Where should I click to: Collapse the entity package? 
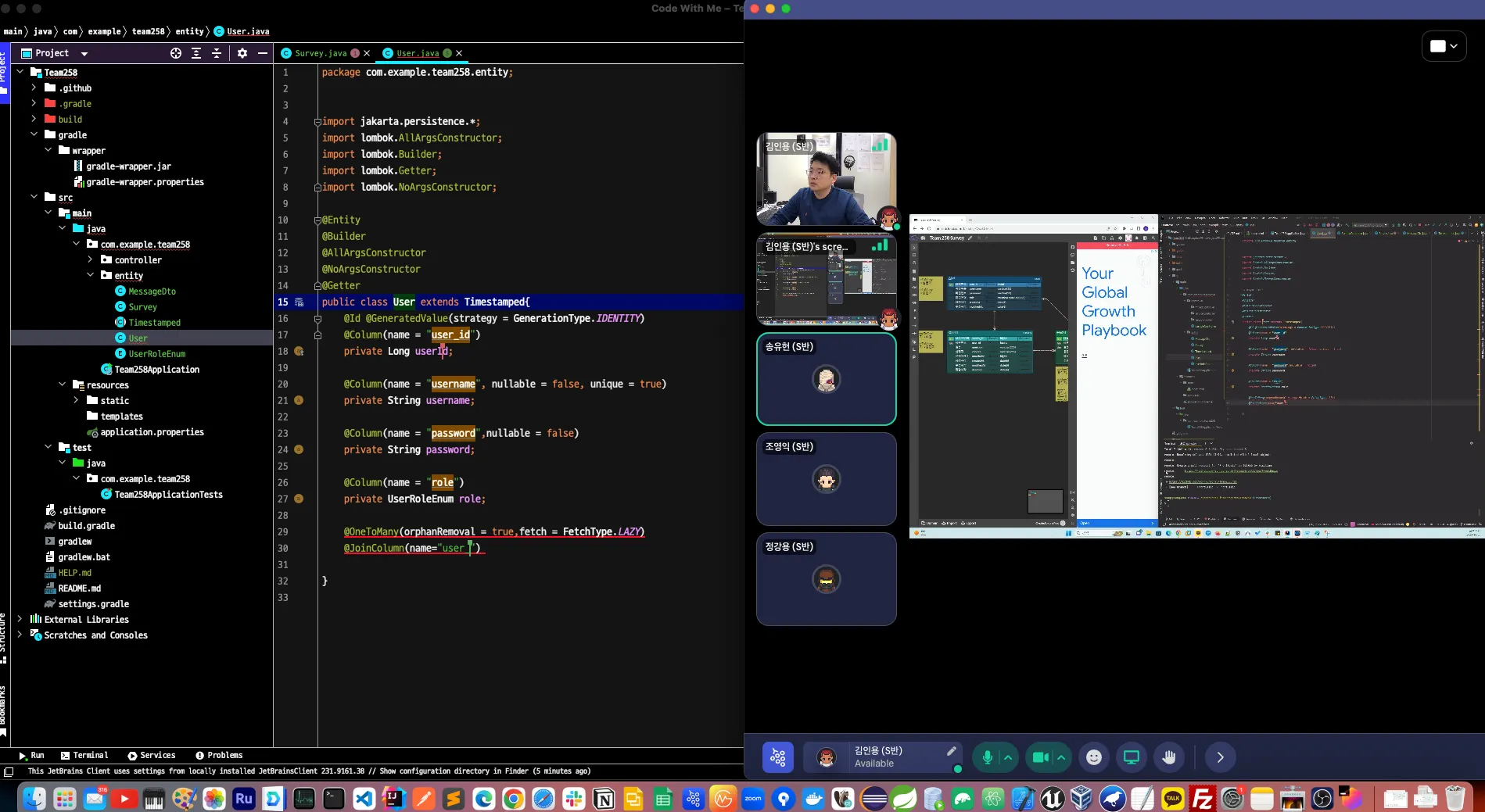(90, 275)
